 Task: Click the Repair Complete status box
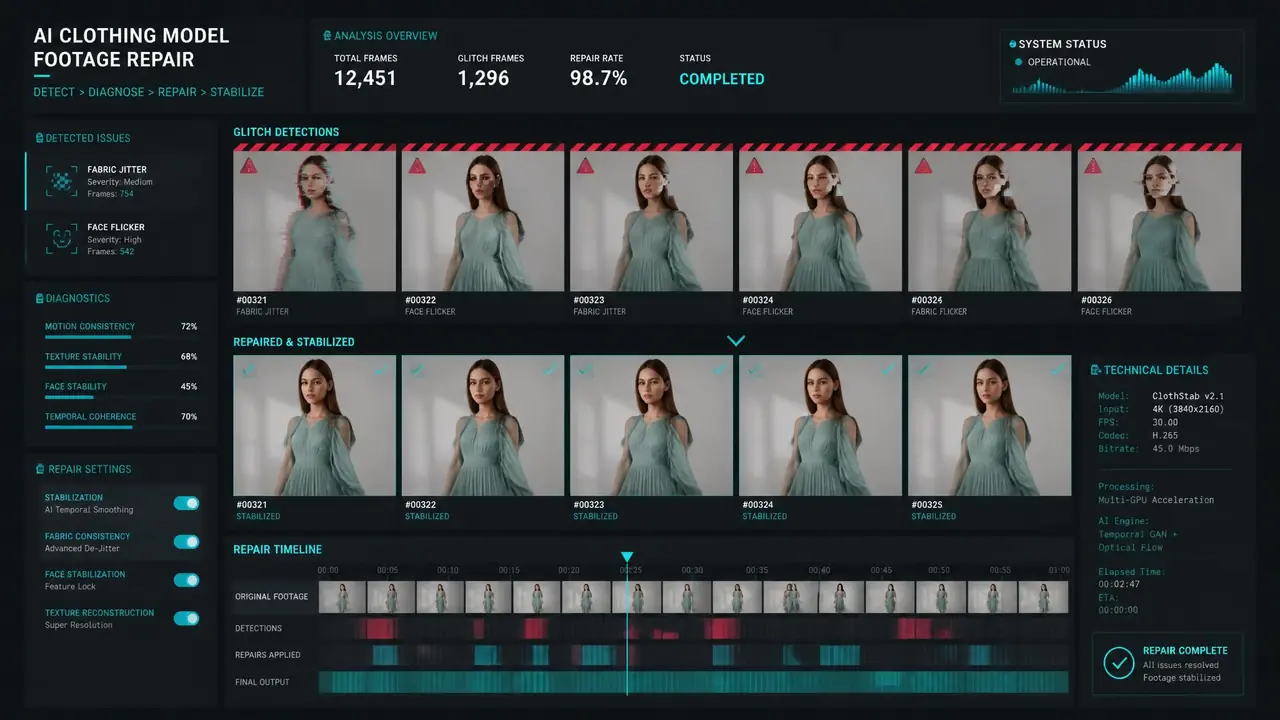(x=1167, y=663)
